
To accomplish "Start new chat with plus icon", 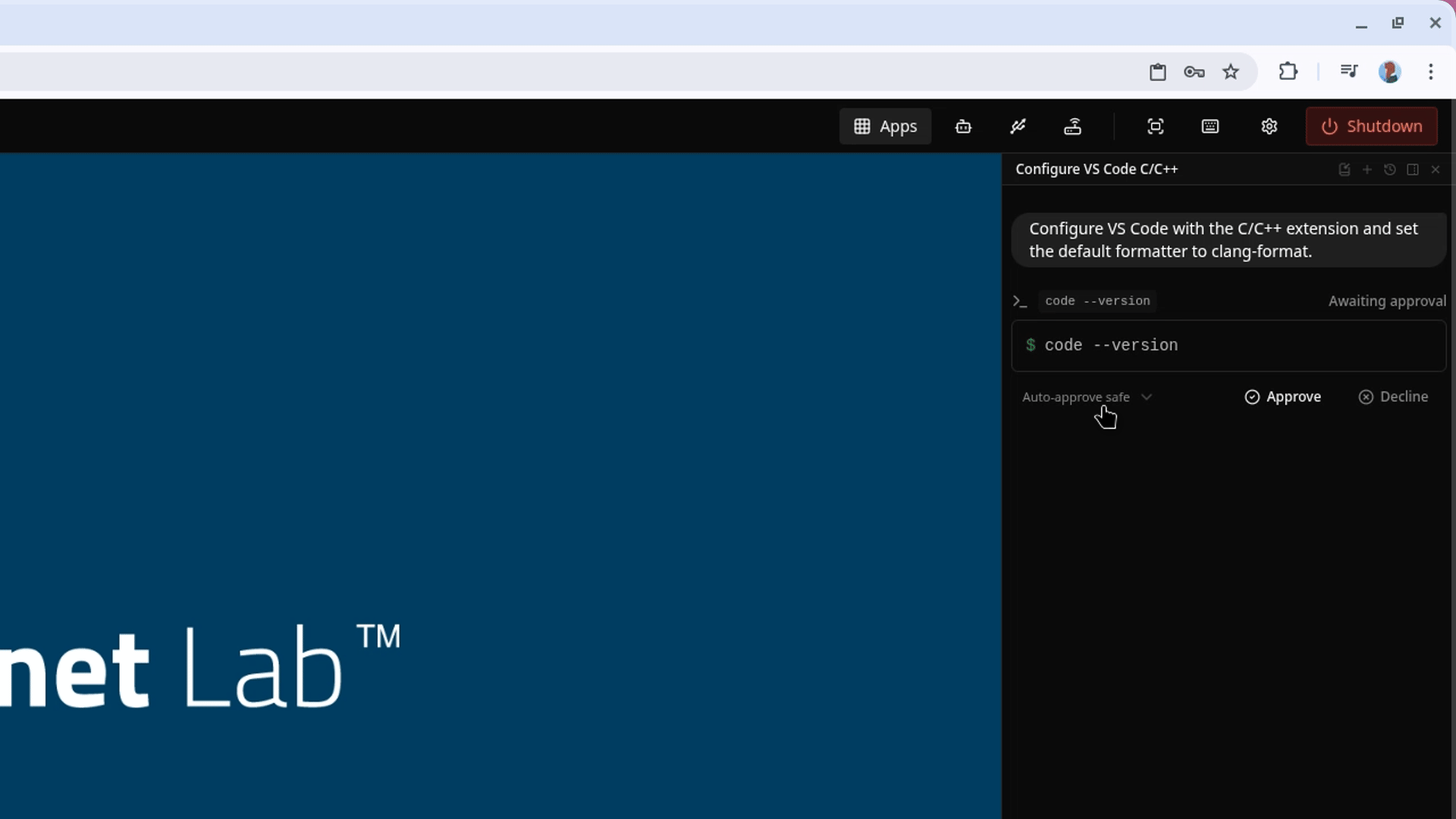I will tap(1367, 170).
